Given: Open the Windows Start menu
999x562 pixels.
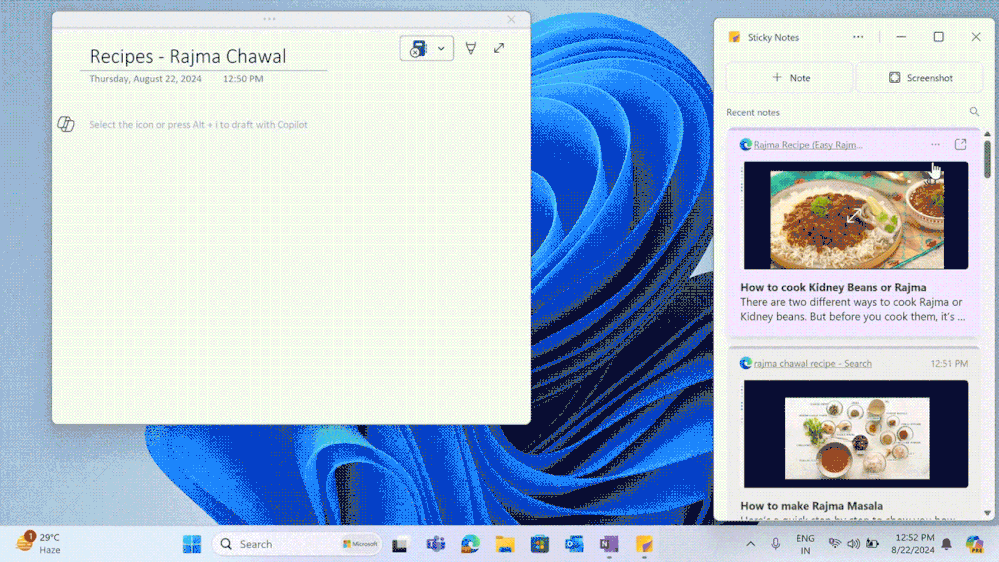Looking at the screenshot, I should [192, 544].
